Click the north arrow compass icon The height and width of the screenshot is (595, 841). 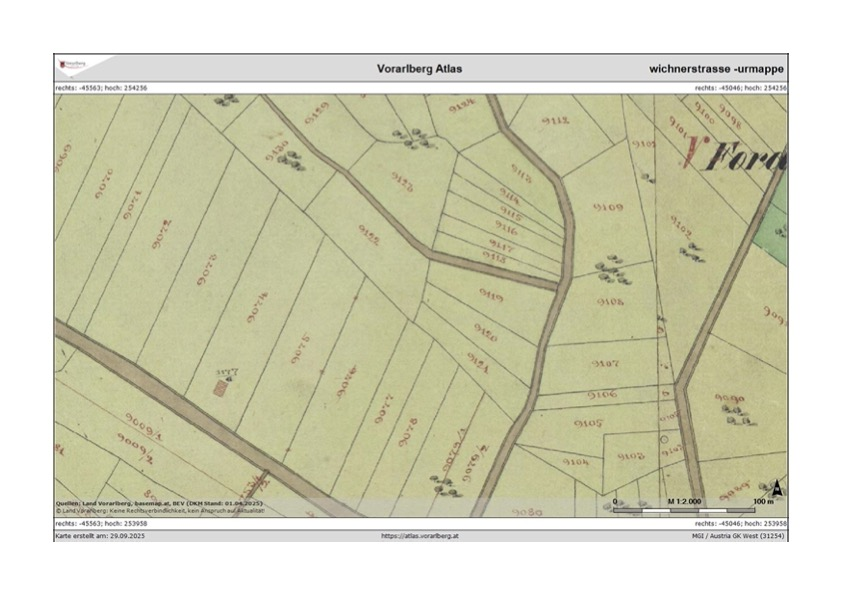pyautogui.click(x=778, y=489)
